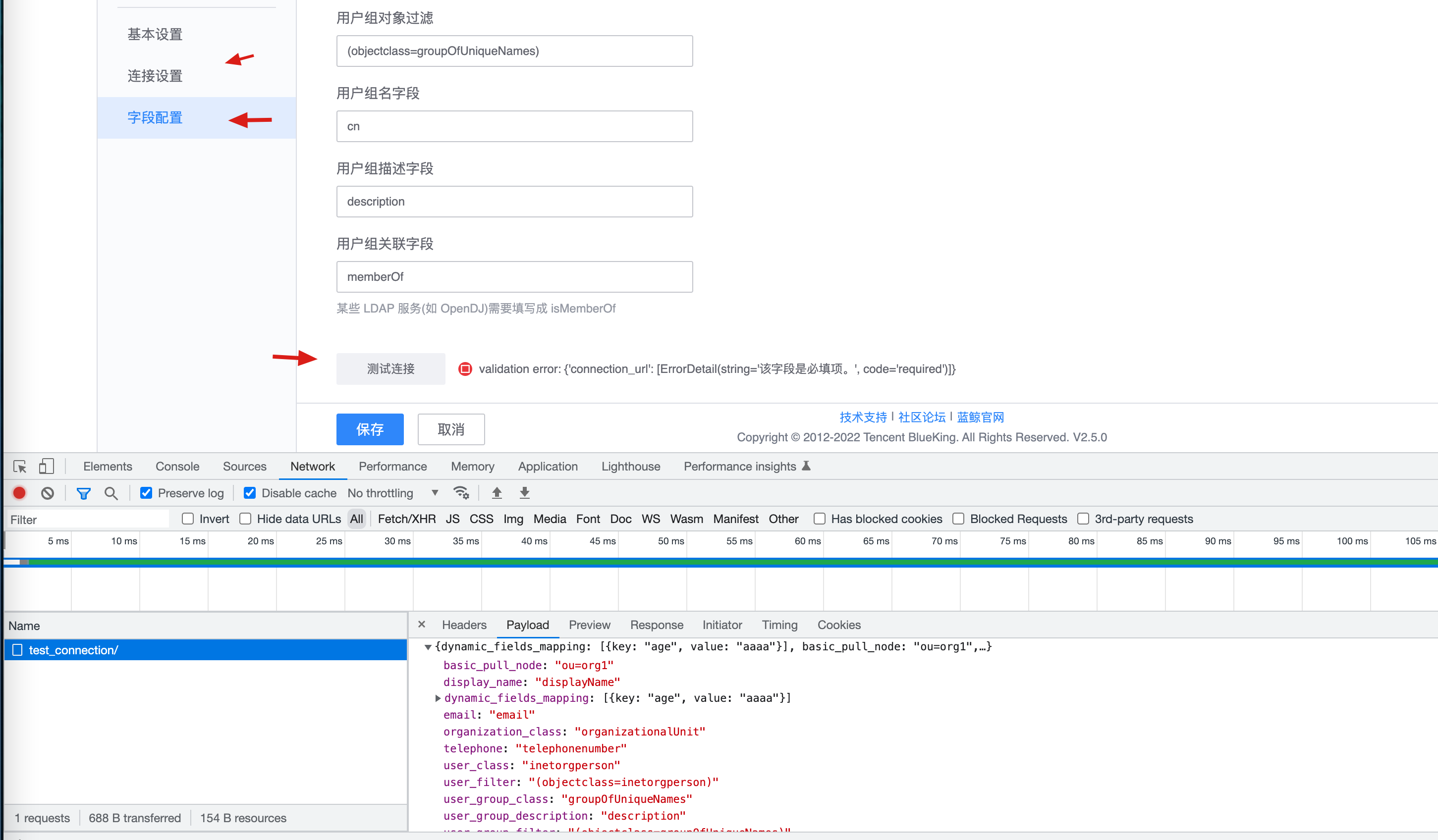The image size is (1438, 840).
Task: Open network conditions settings icon
Action: click(461, 493)
